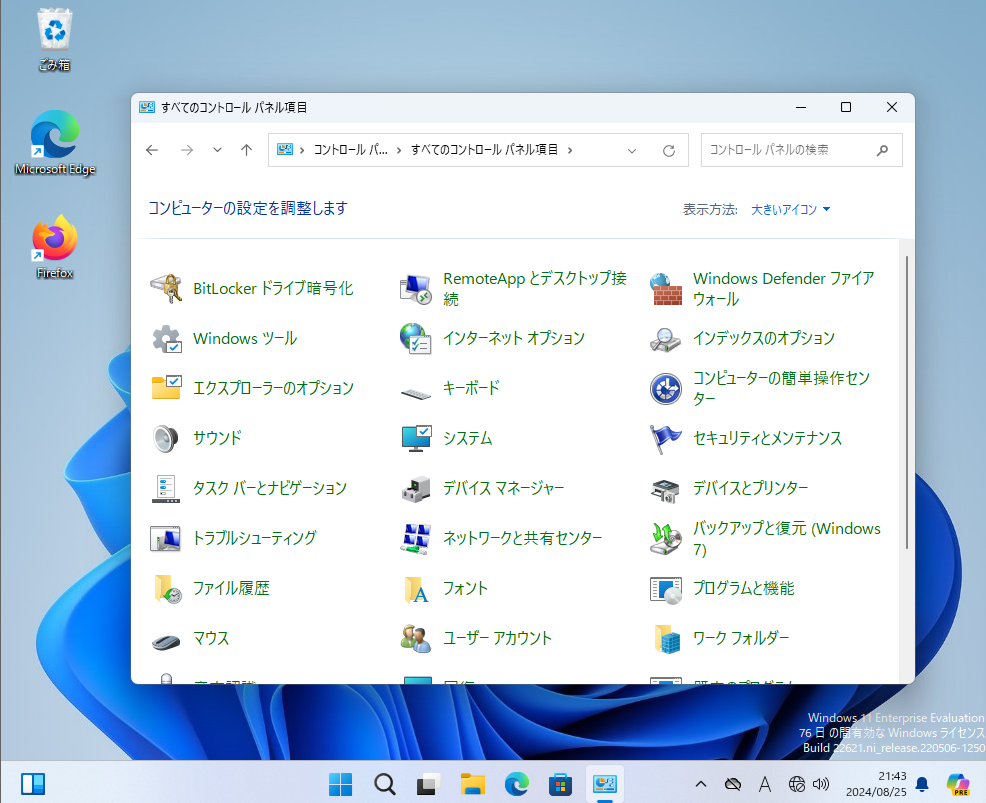Open BitLocker drive encryption icon
The width and height of the screenshot is (986, 803).
click(166, 289)
